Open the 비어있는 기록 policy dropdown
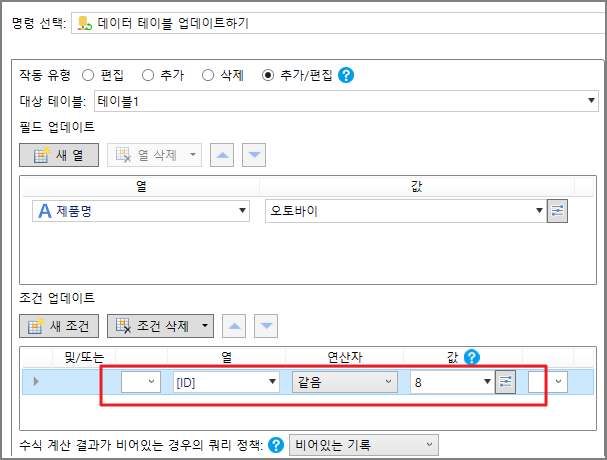The width and height of the screenshot is (607, 460). pos(430,445)
